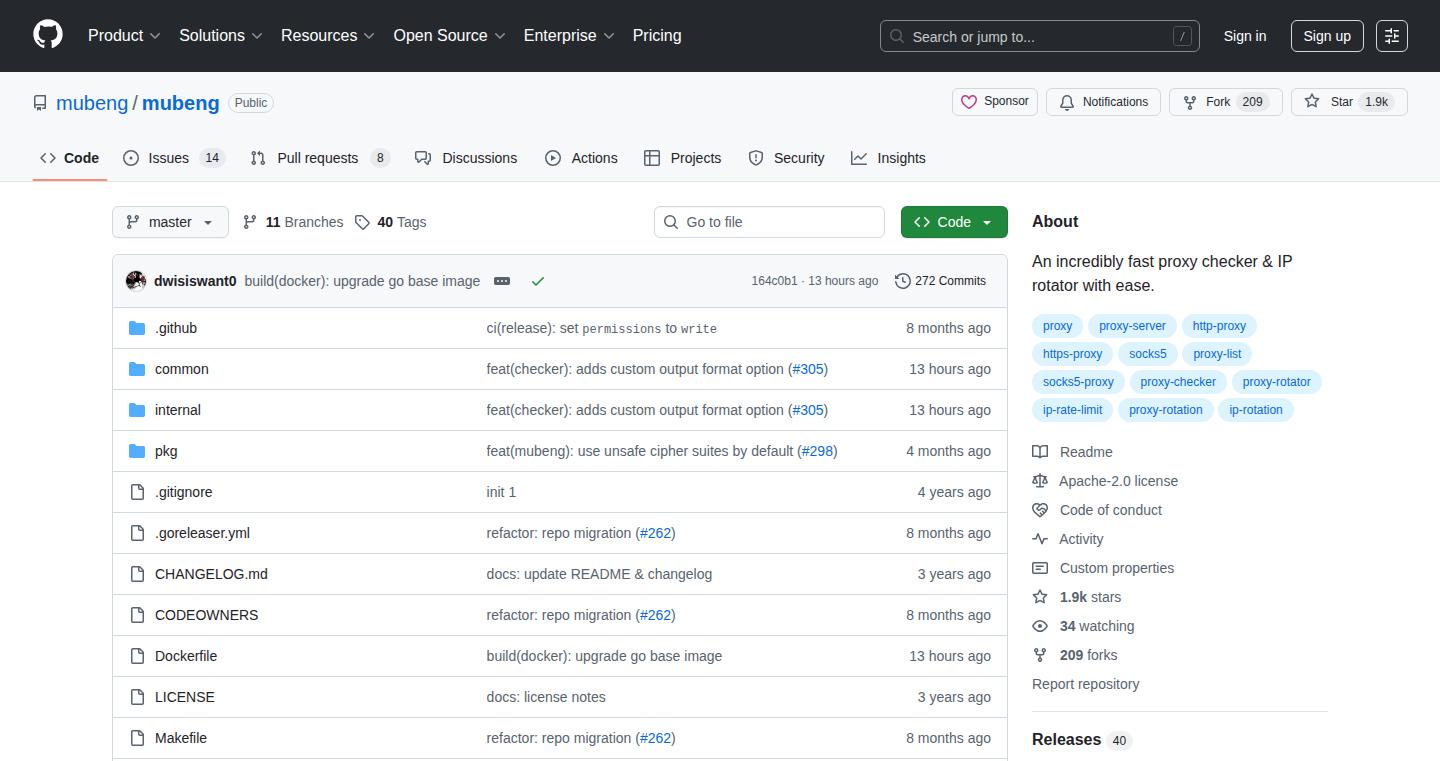Image resolution: width=1440 pixels, height=761 pixels.
Task: Open the internal folder icon
Action: pos(137,410)
